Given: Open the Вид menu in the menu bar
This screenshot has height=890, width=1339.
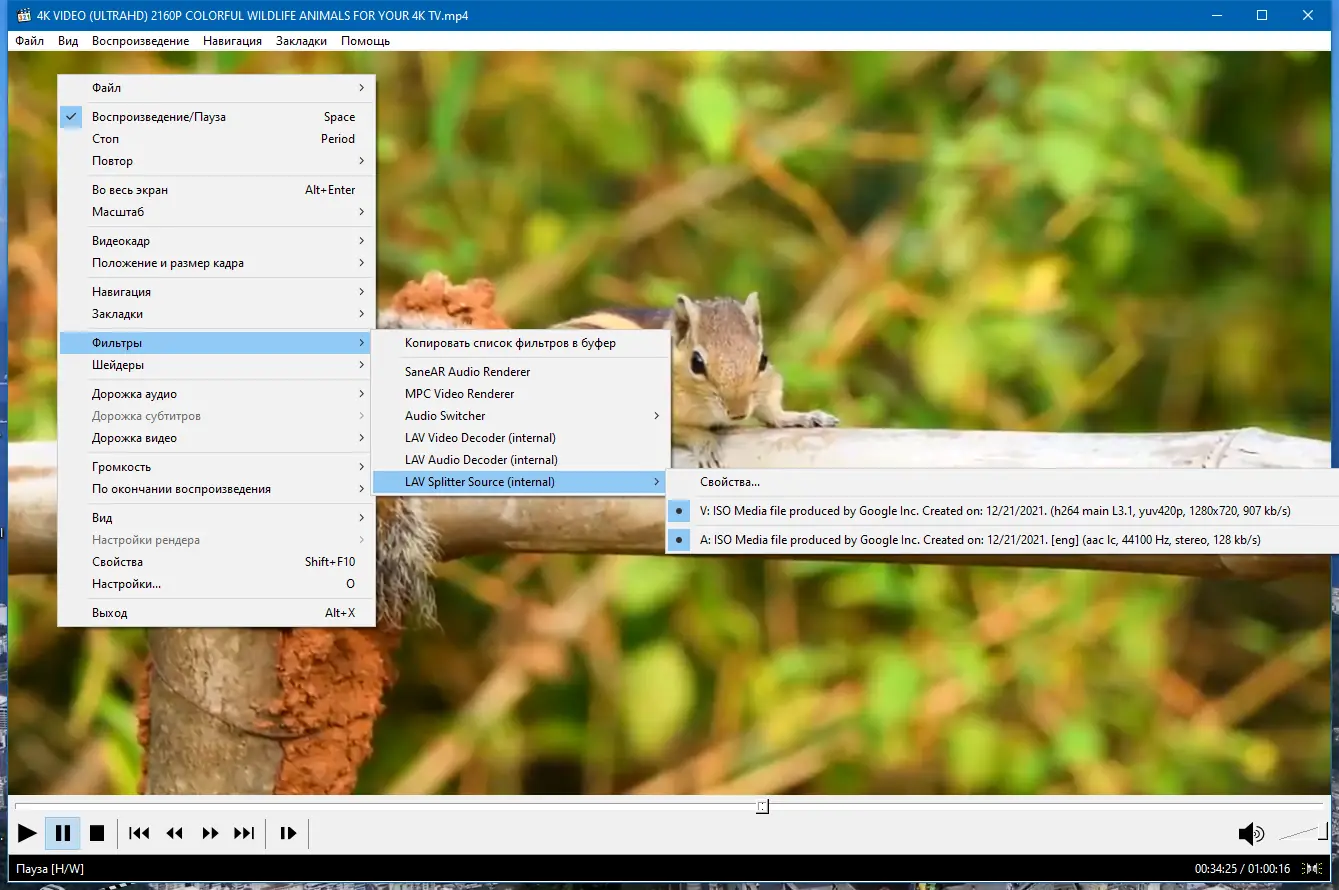Looking at the screenshot, I should pyautogui.click(x=68, y=41).
